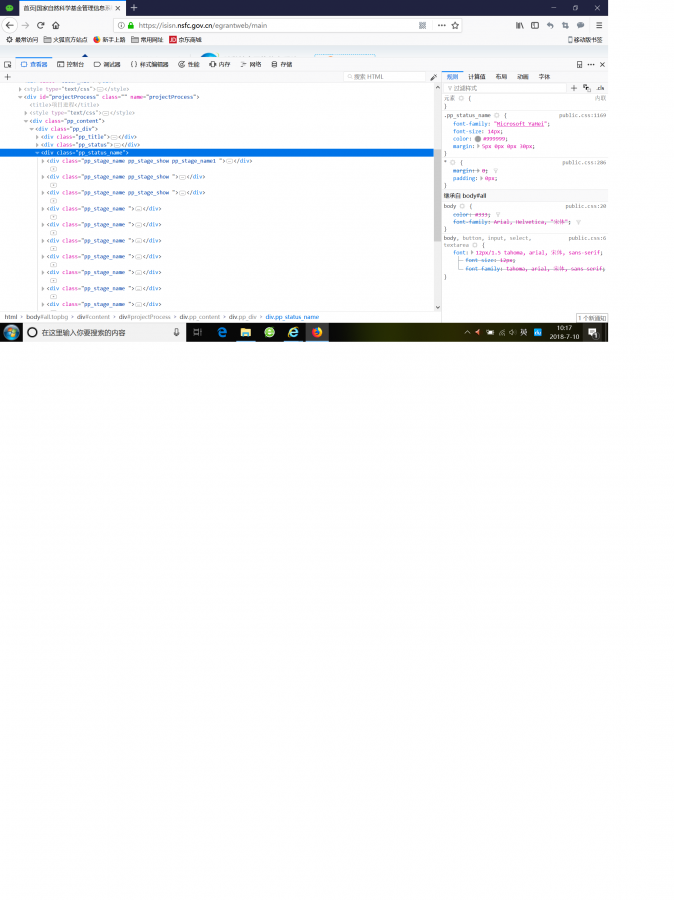Viewport: 674px width, 900px height.
Task: Add a new CSS rule with plus icon
Action: click(x=573, y=88)
